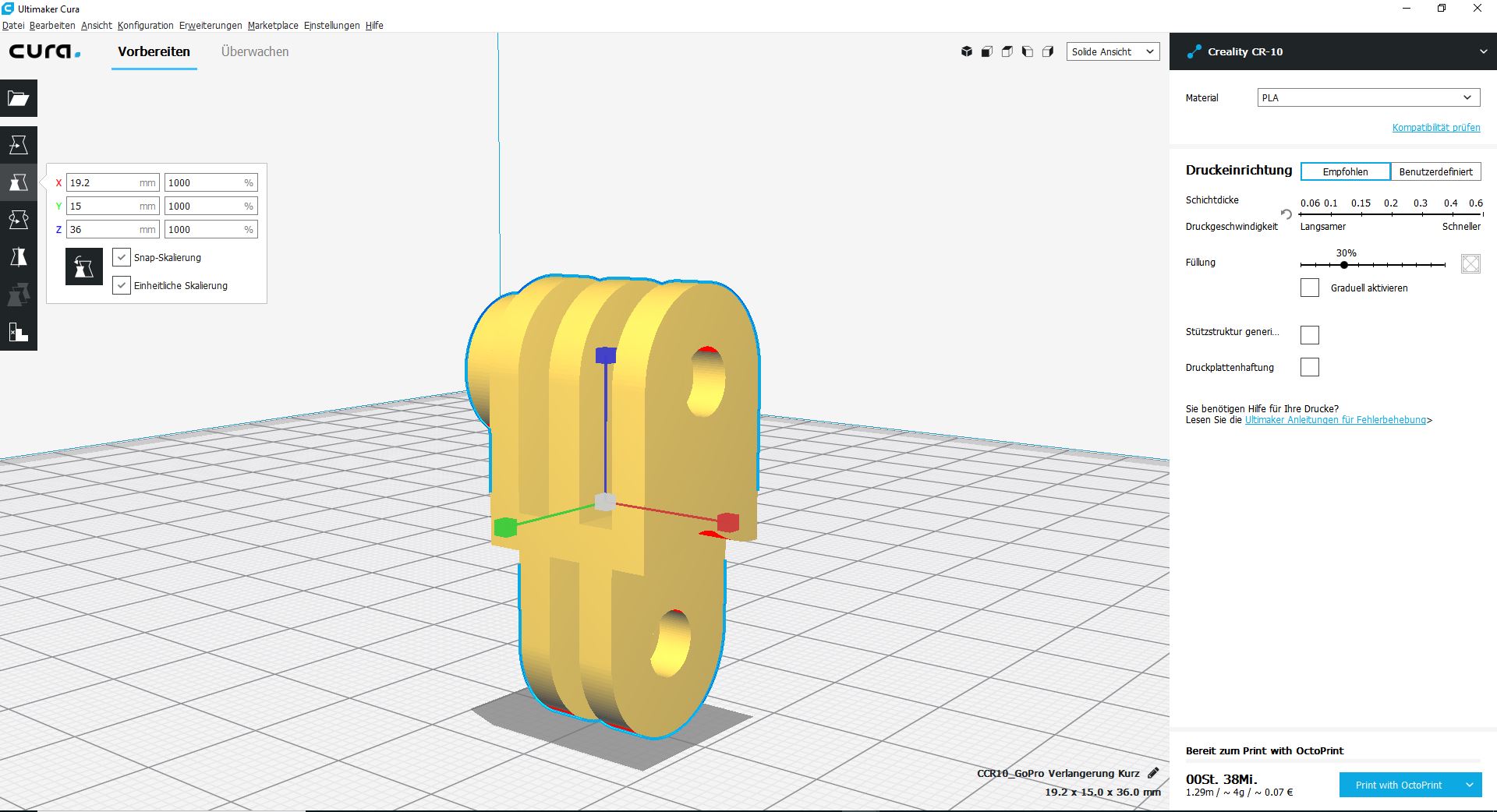Screen dimensions: 1497x812
Task: Select the Empfohlen print setup mode
Action: (x=1345, y=171)
